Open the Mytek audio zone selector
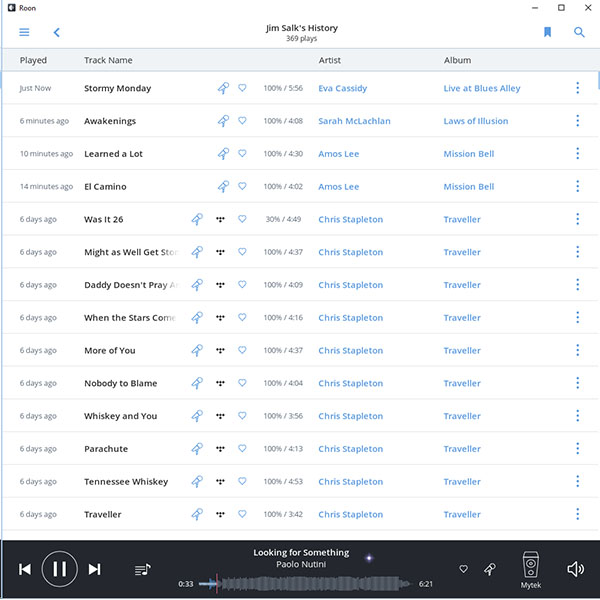The height and width of the screenshot is (600, 600). pyautogui.click(x=531, y=569)
